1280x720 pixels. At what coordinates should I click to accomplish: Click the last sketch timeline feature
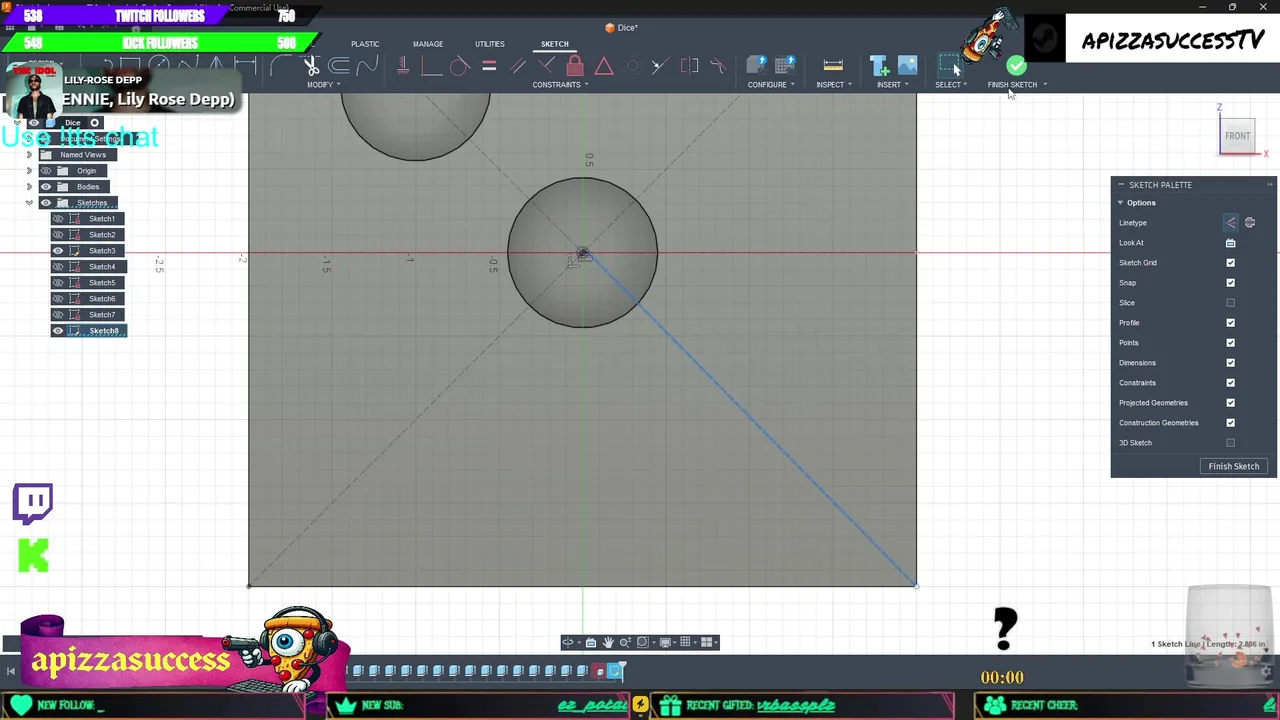pos(615,671)
